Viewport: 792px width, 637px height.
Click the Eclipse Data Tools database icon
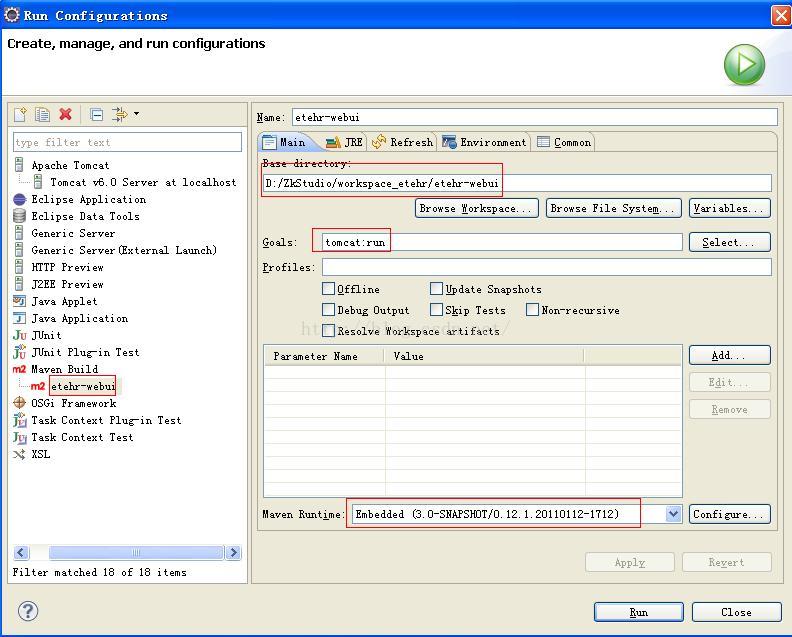coord(19,216)
